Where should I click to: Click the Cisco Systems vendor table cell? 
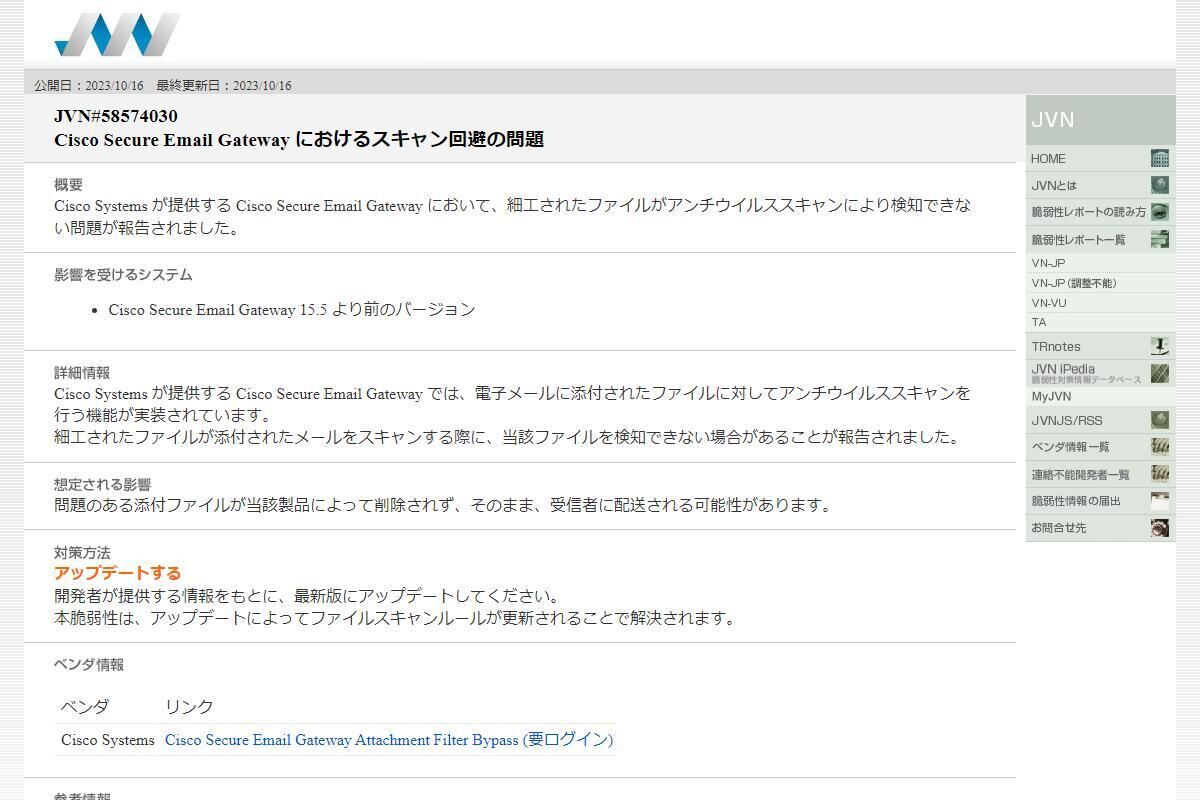(108, 740)
